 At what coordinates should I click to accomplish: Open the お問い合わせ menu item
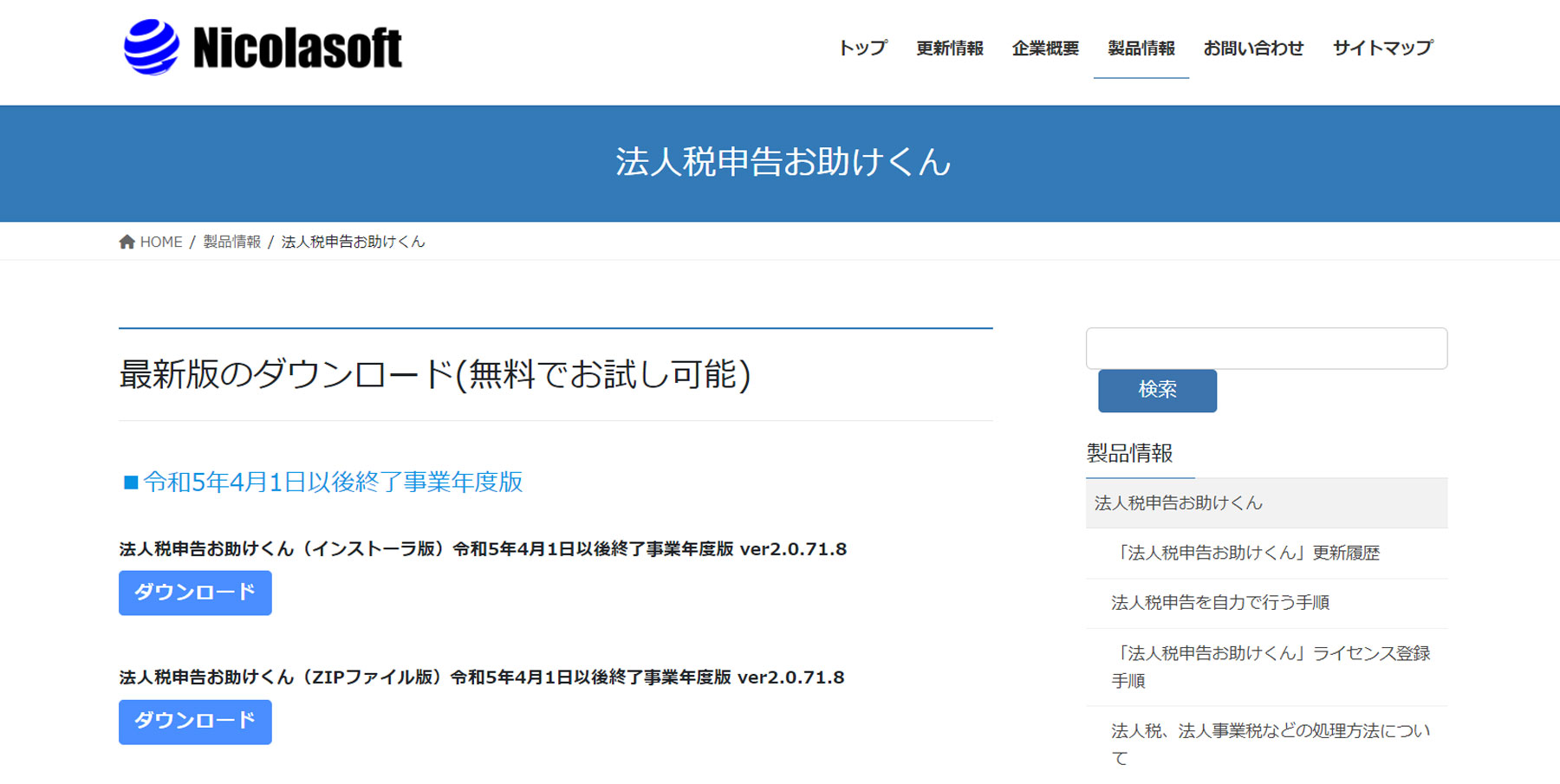[1253, 49]
